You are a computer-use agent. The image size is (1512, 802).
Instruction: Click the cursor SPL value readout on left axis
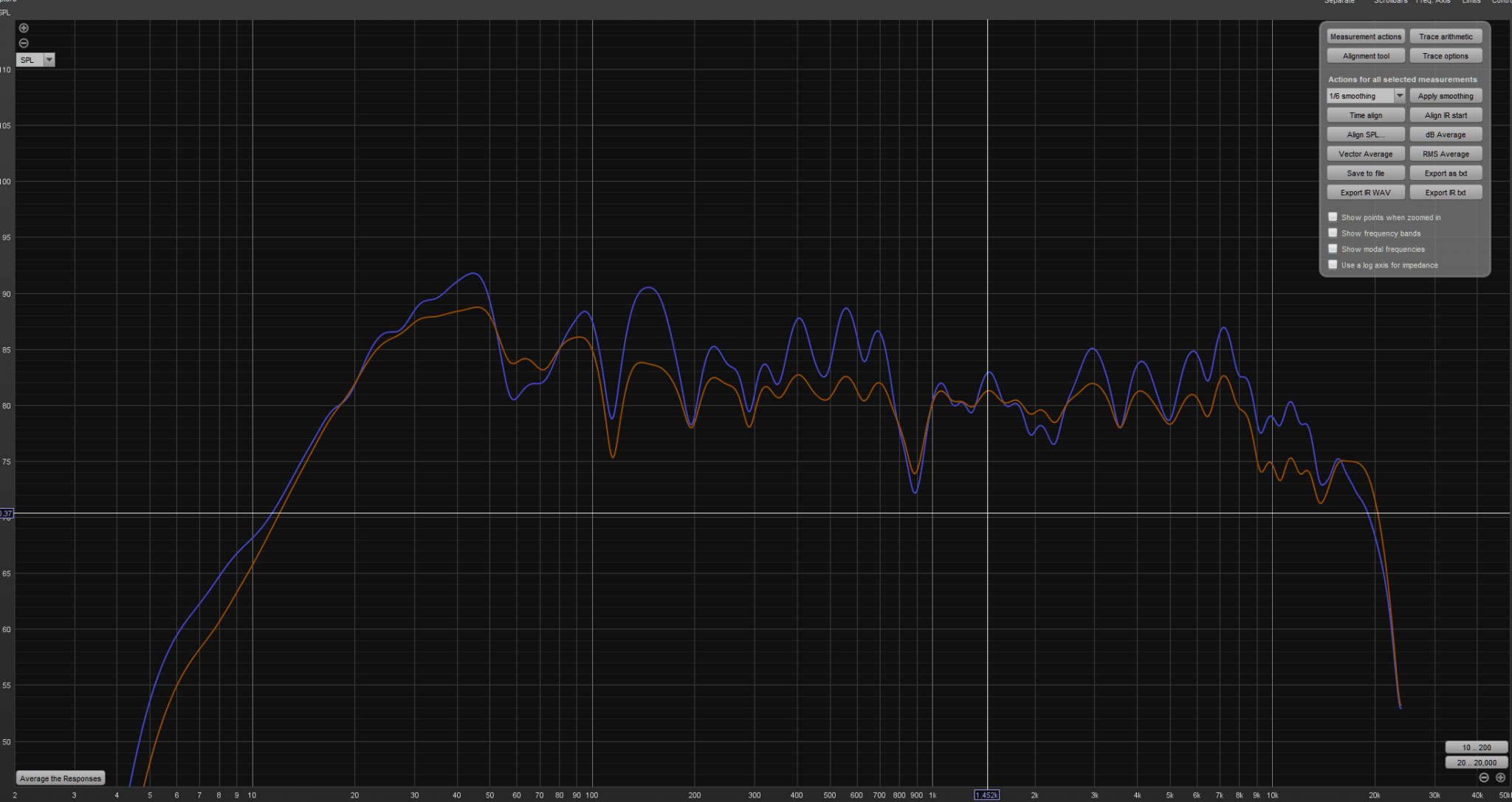click(6, 513)
